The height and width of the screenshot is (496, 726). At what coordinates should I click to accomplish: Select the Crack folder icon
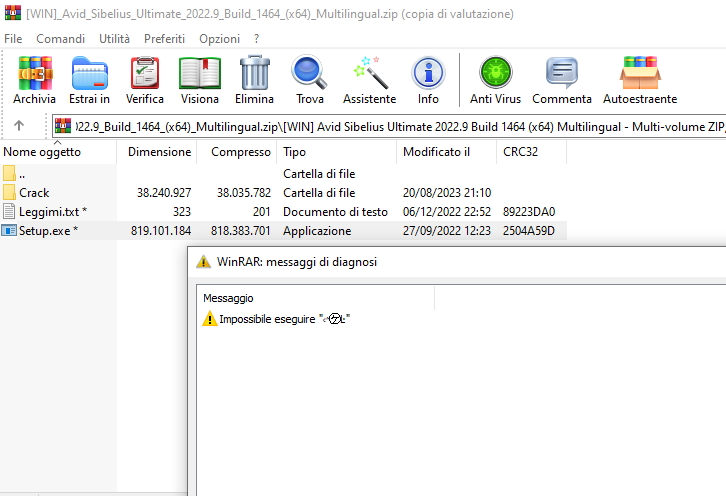(9, 192)
